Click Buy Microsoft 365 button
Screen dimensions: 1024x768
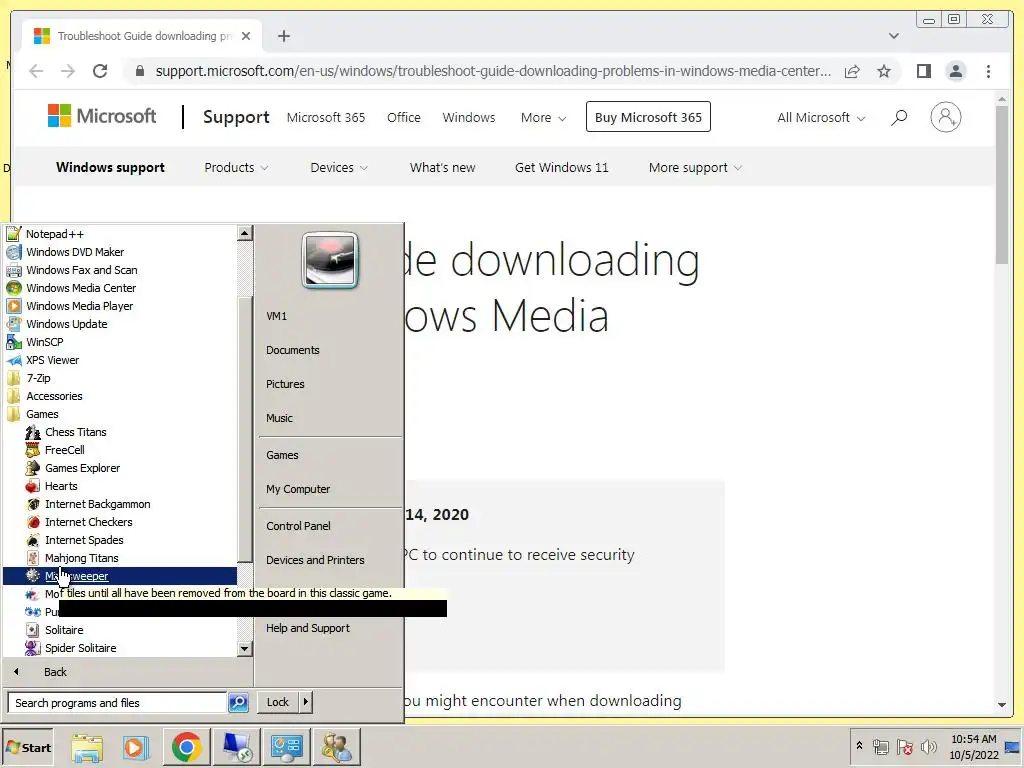[648, 117]
